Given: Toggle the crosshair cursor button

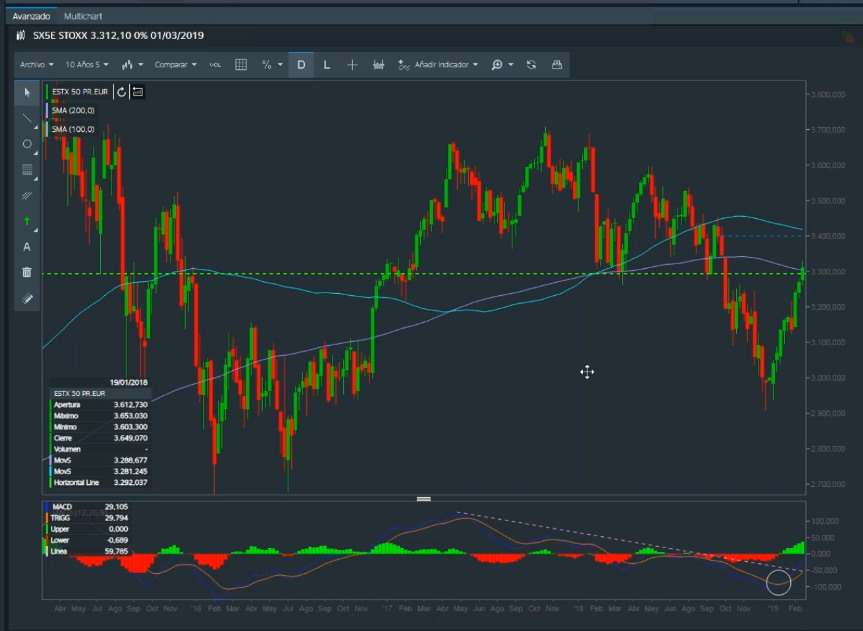Looking at the screenshot, I should coord(352,64).
